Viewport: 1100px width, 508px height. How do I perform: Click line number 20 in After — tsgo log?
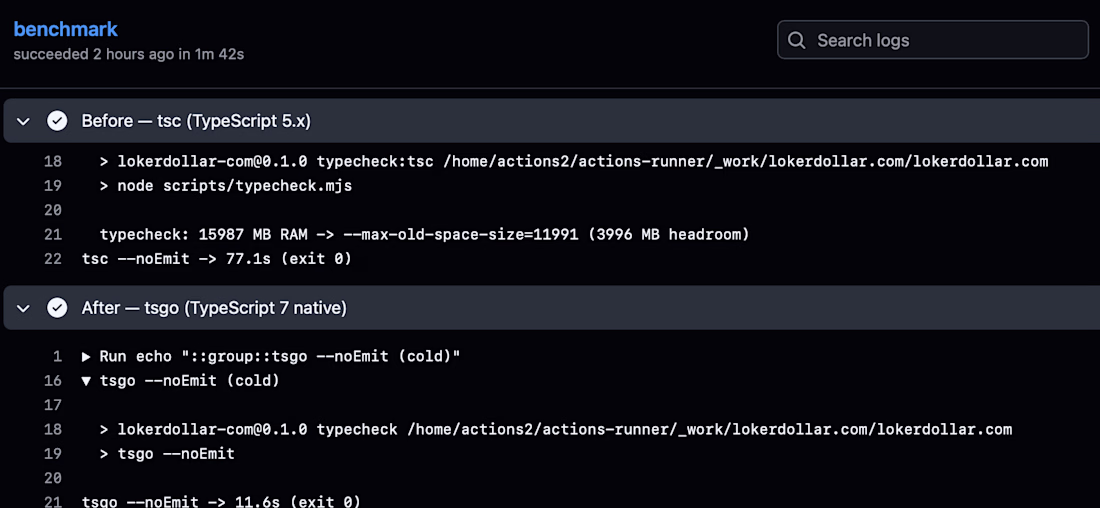[53, 478]
